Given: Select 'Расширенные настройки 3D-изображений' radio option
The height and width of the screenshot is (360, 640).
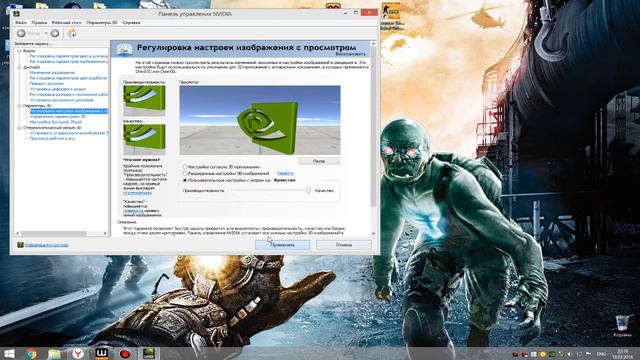Looking at the screenshot, I should point(185,173).
